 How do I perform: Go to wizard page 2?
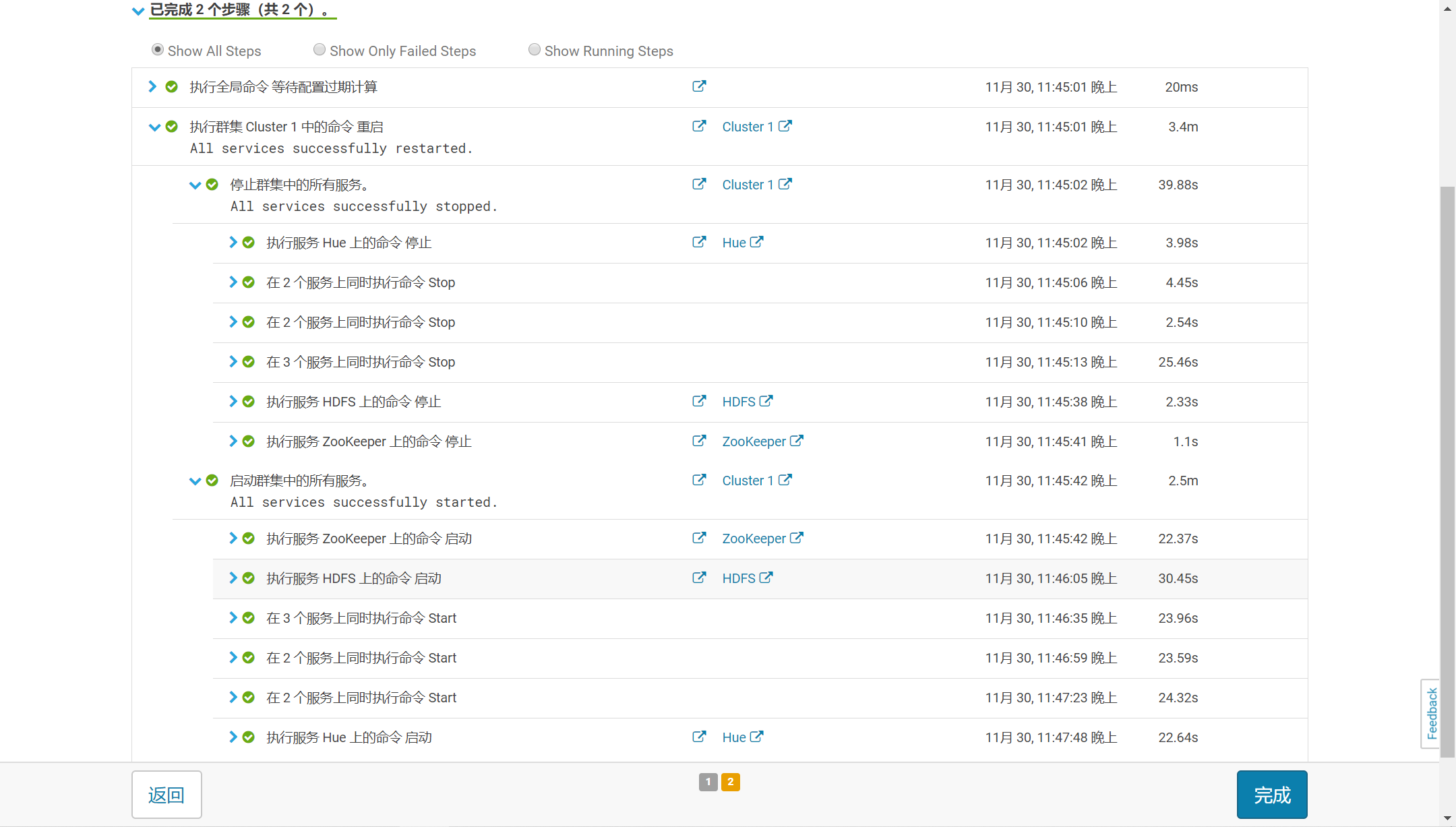tap(730, 782)
